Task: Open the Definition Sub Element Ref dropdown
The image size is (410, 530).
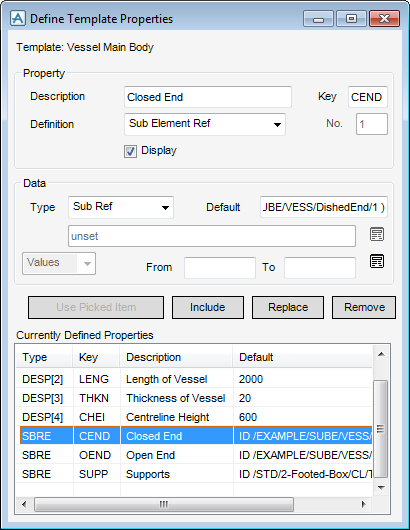Action: [x=205, y=124]
